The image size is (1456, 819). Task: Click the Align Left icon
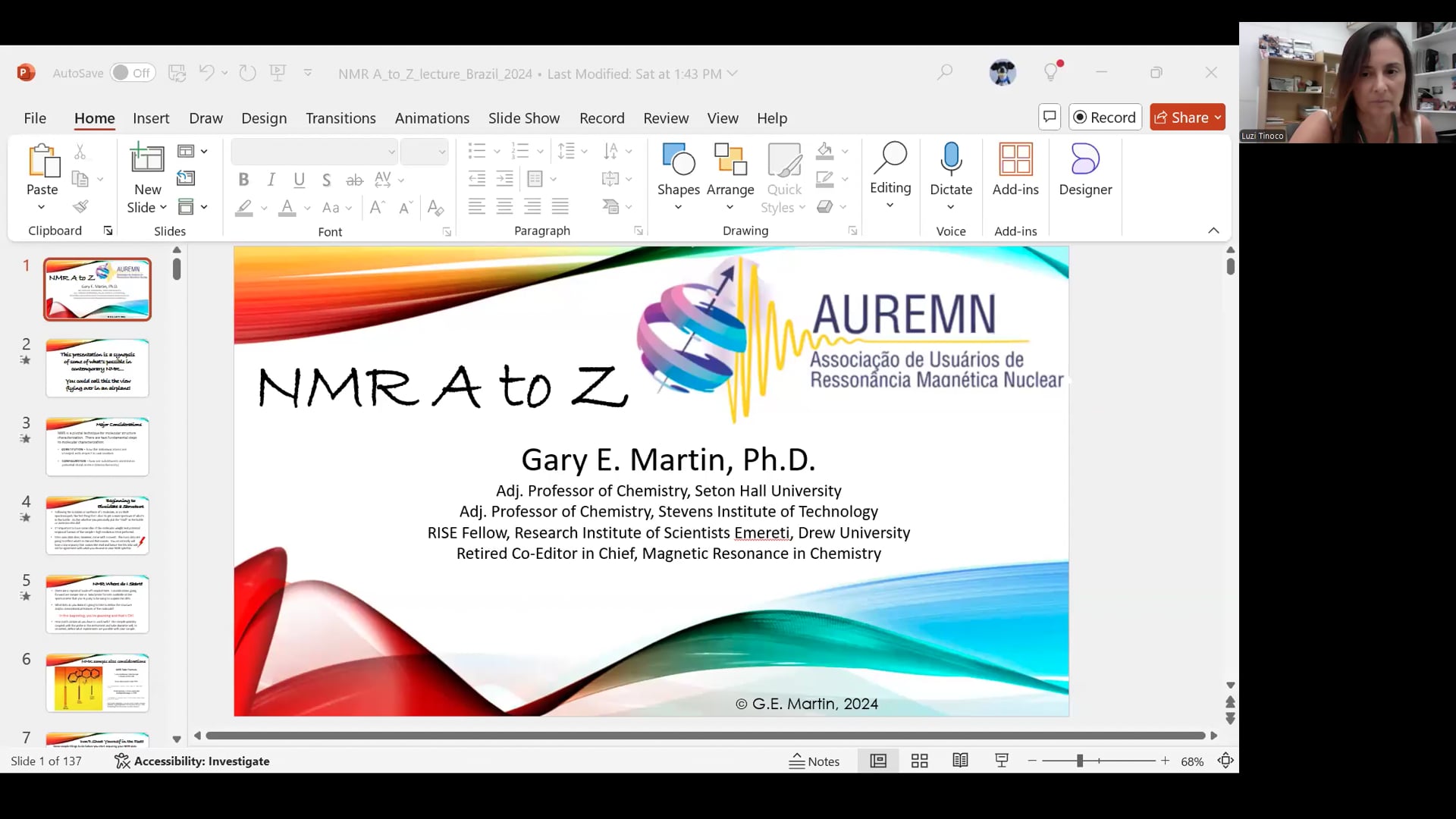click(477, 206)
